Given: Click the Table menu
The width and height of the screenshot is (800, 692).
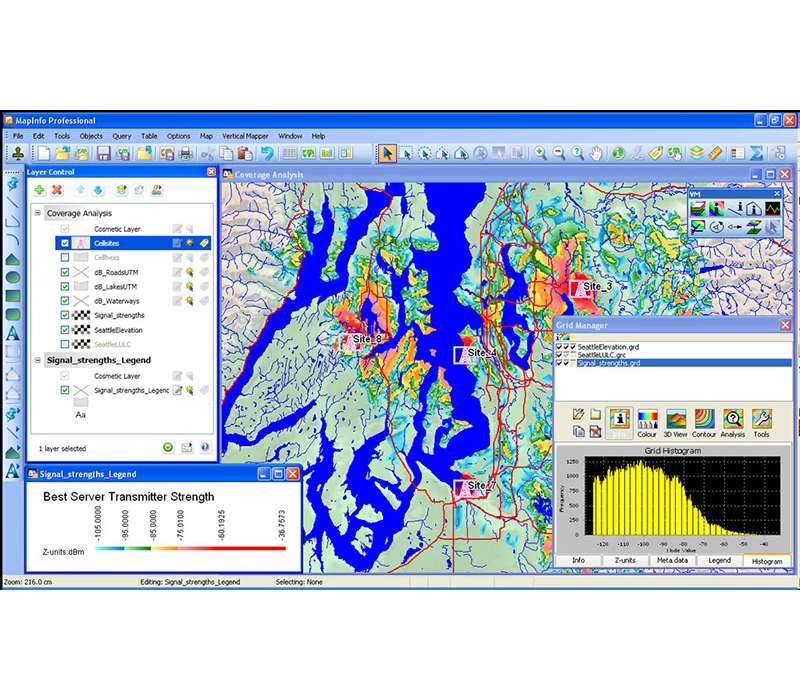Looking at the screenshot, I should pyautogui.click(x=149, y=136).
